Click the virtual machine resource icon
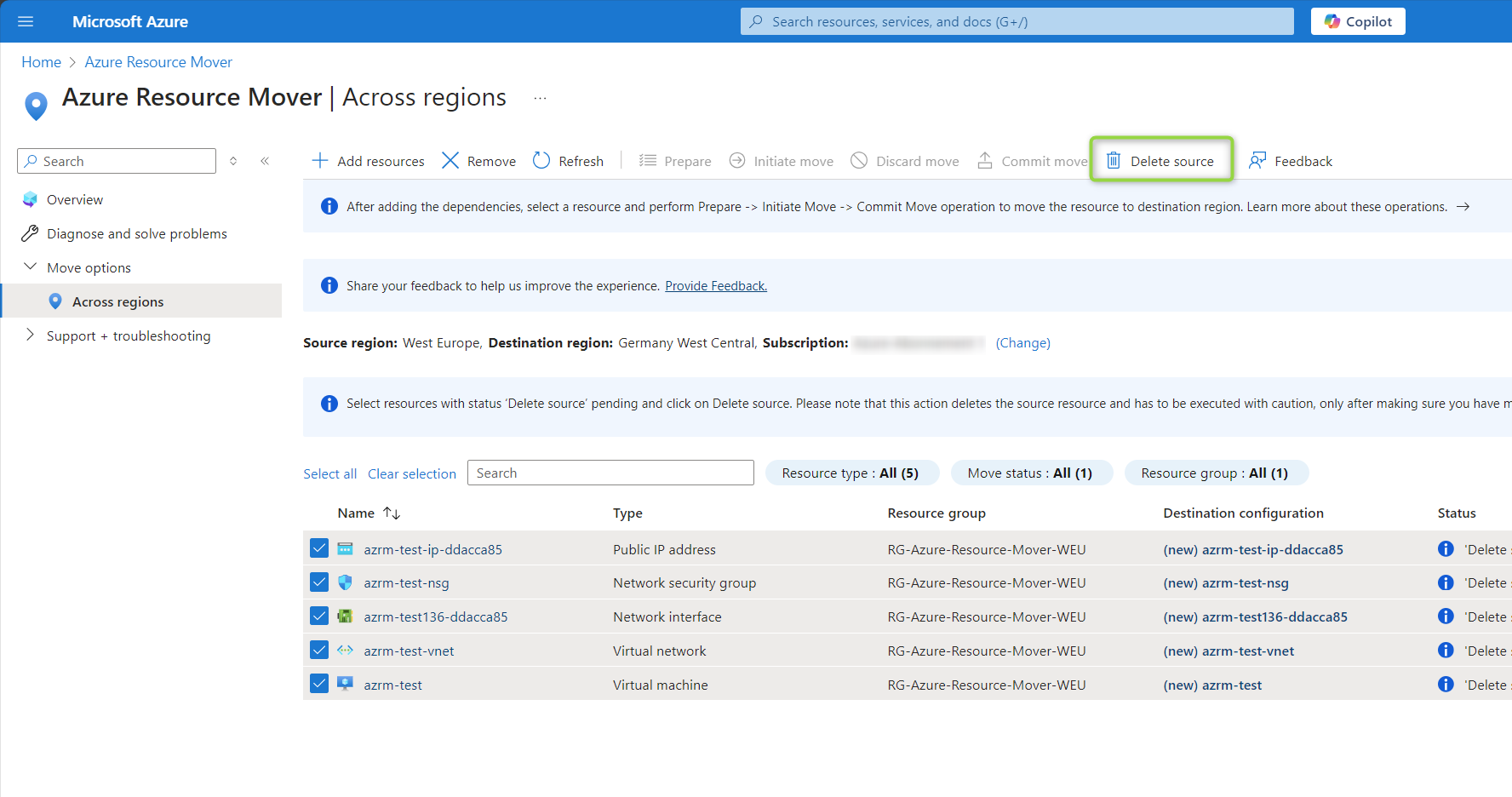Viewport: 1512px width, 797px height. pyautogui.click(x=345, y=684)
